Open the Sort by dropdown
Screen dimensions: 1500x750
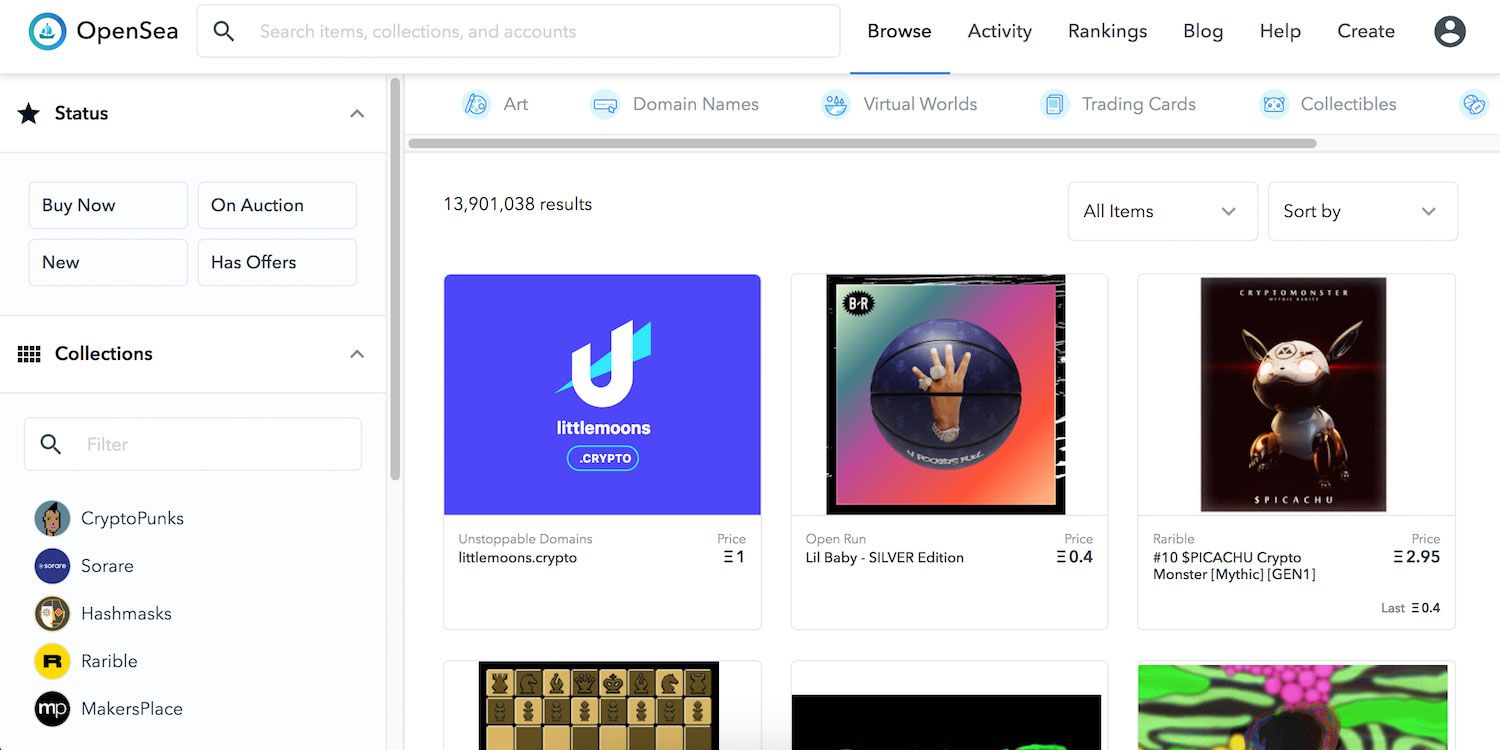pos(1362,211)
